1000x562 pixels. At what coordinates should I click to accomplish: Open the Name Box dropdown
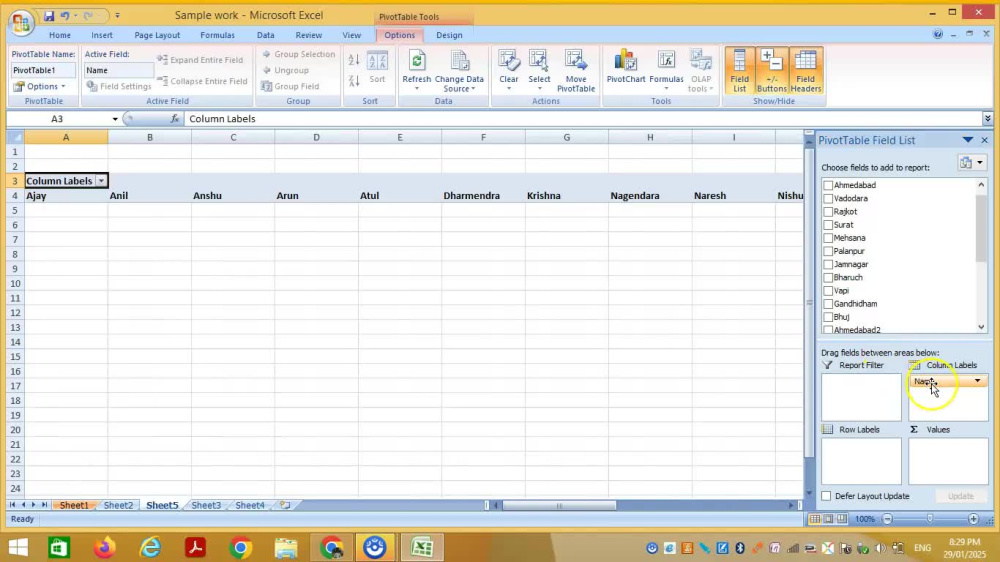tap(115, 119)
